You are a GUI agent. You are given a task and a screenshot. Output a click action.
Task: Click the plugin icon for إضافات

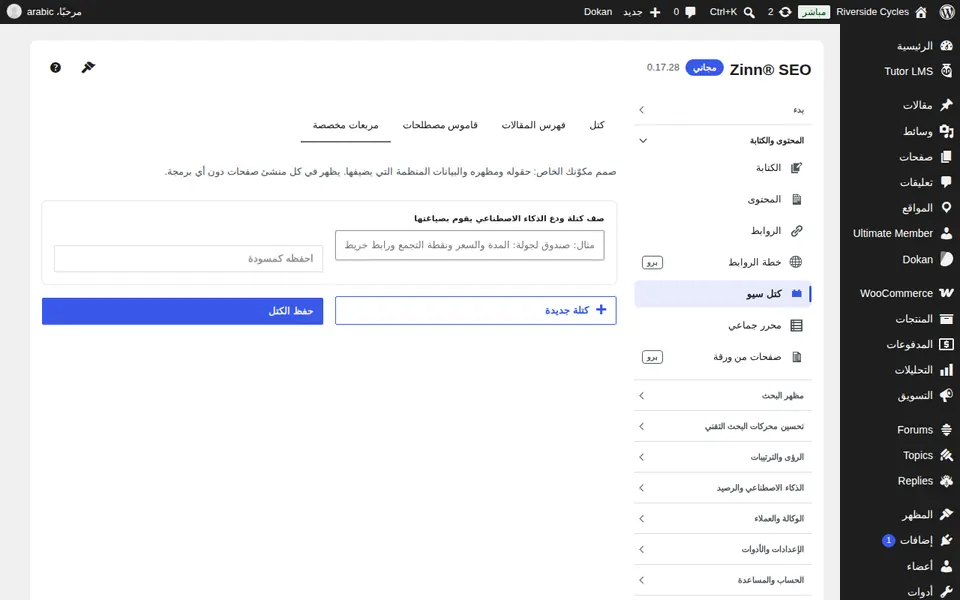pyautogui.click(x=947, y=540)
